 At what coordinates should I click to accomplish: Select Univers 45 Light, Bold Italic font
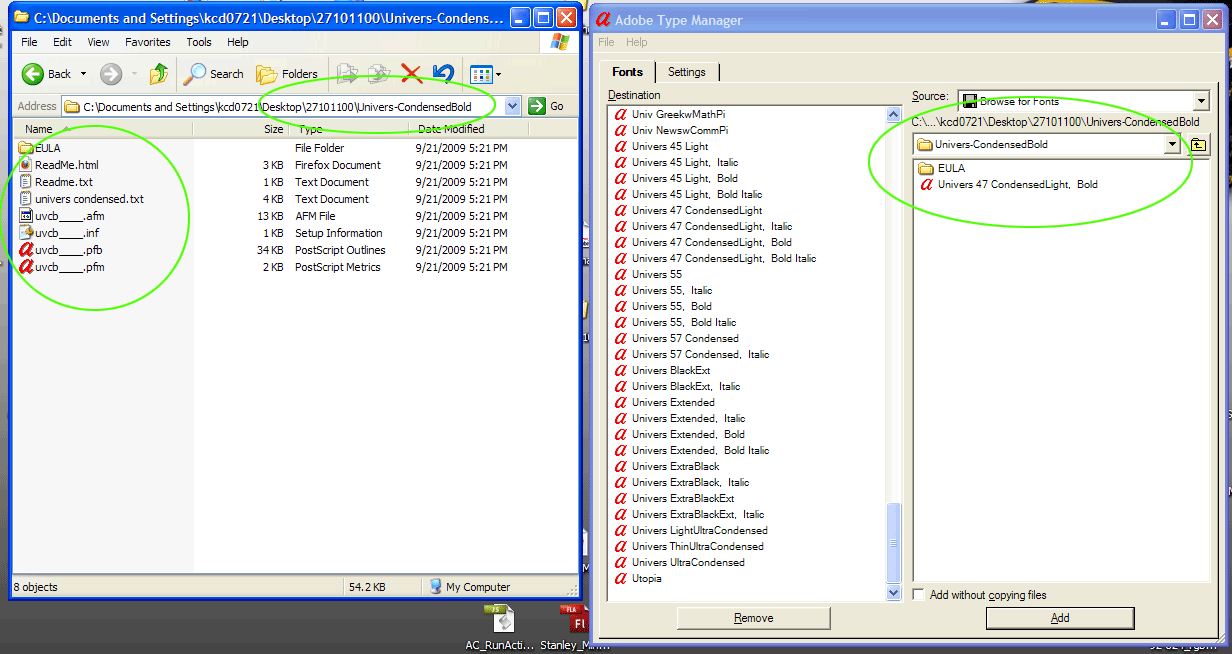(x=688, y=194)
